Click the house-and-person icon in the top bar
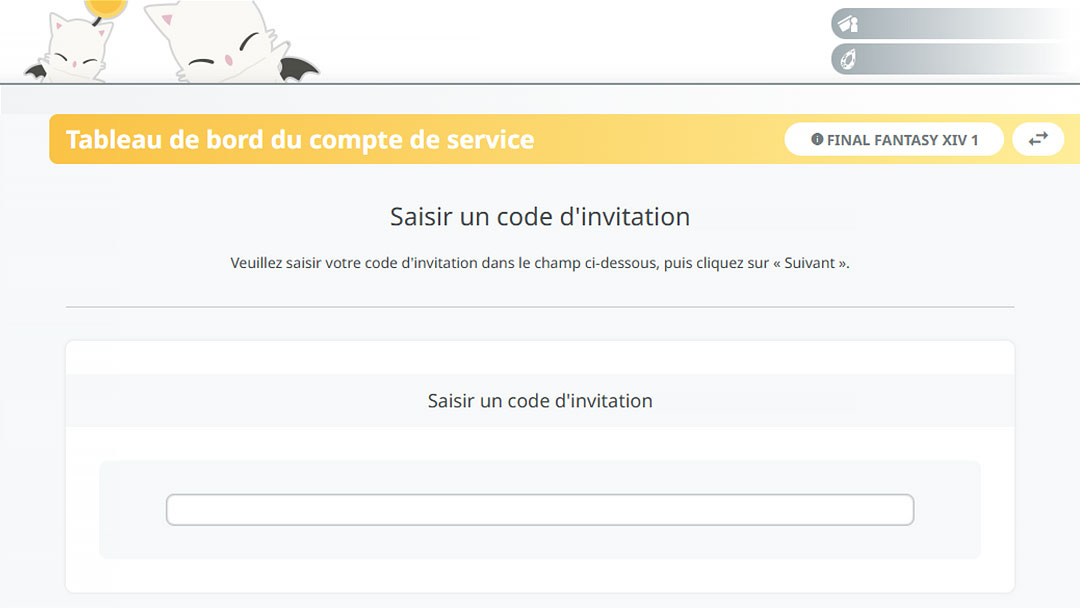The width and height of the screenshot is (1080, 608). [848, 25]
